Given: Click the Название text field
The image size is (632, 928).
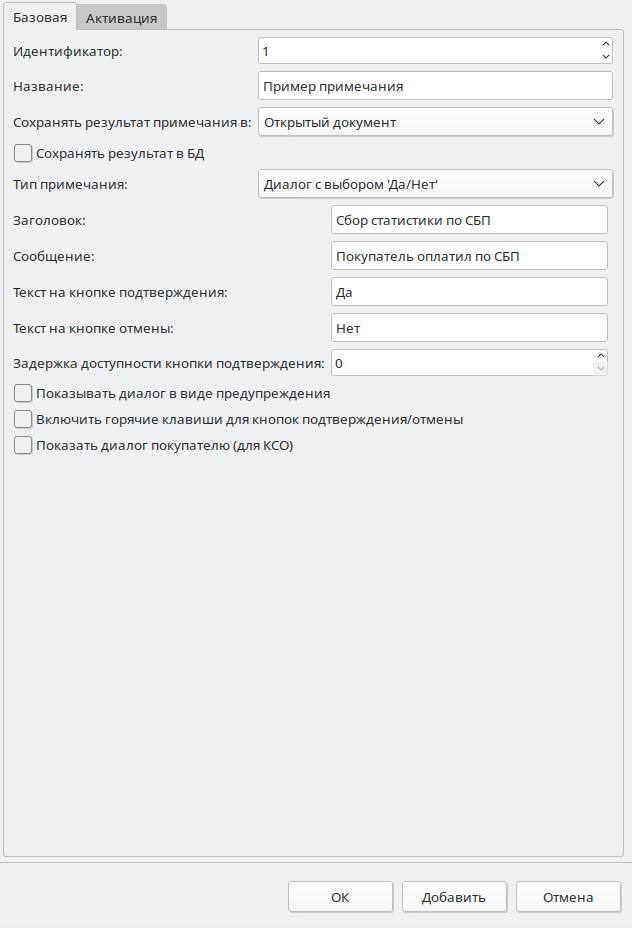Looking at the screenshot, I should pos(434,86).
